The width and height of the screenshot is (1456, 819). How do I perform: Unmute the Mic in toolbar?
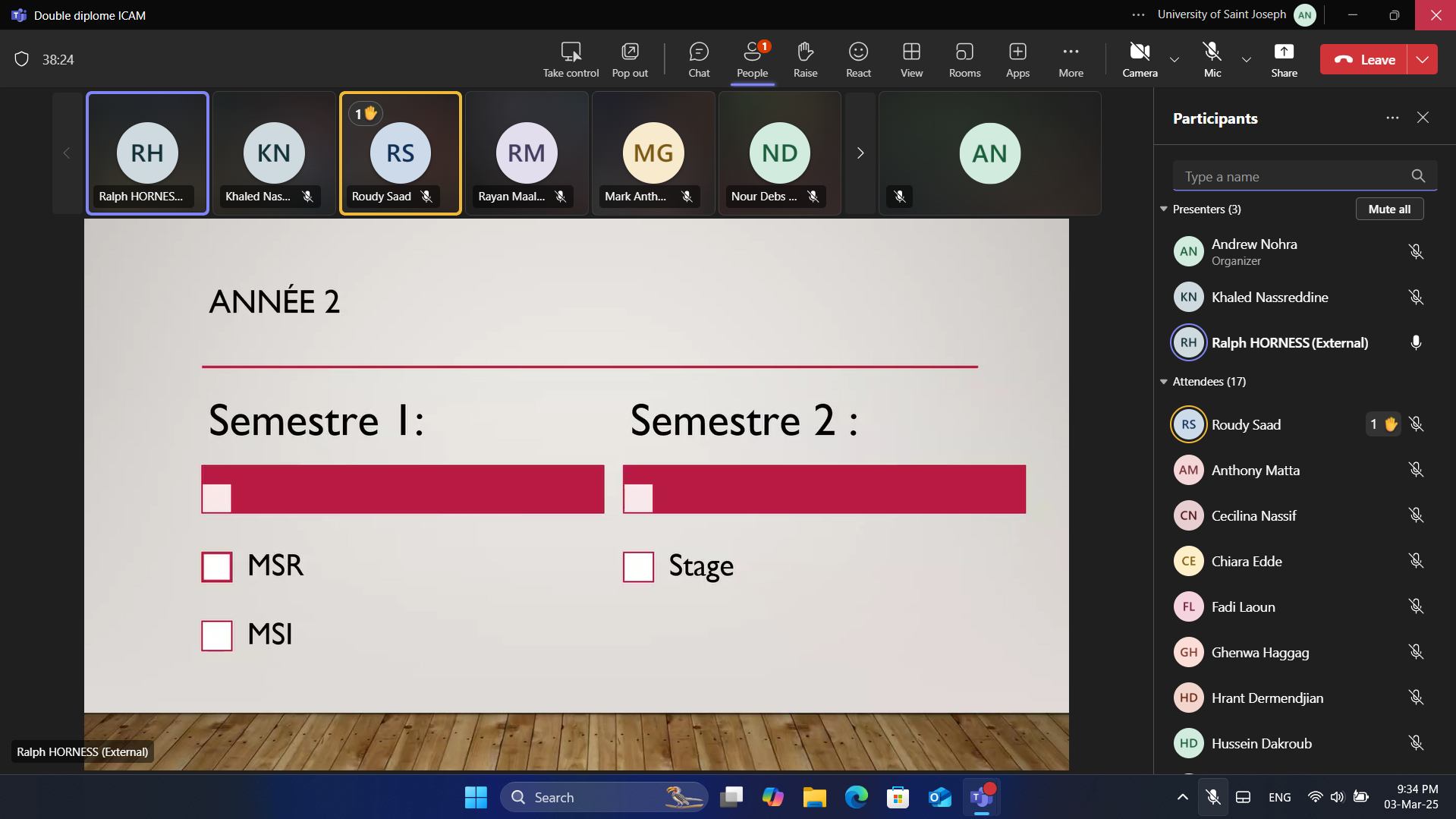click(x=1212, y=59)
